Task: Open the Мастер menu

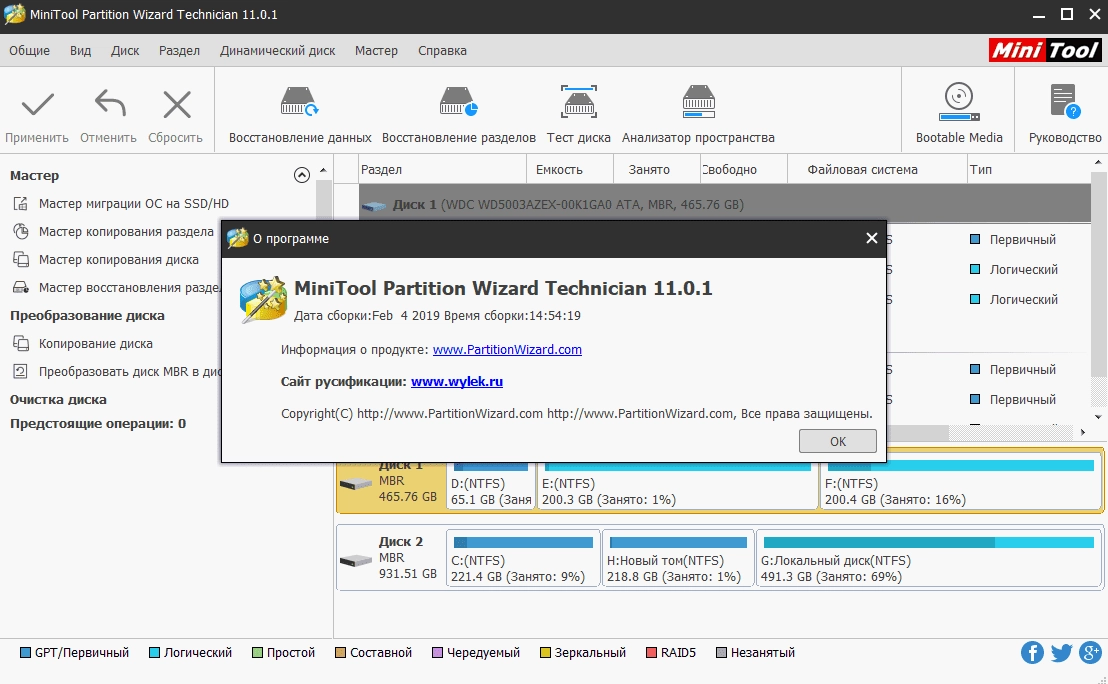Action: (x=377, y=51)
